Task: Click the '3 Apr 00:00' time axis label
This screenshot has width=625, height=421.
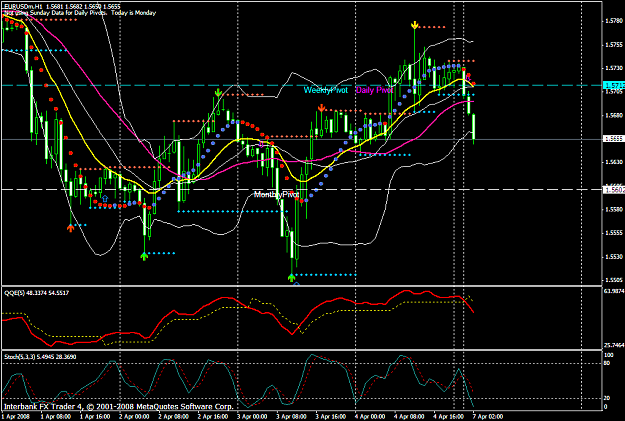Action: click(252, 417)
